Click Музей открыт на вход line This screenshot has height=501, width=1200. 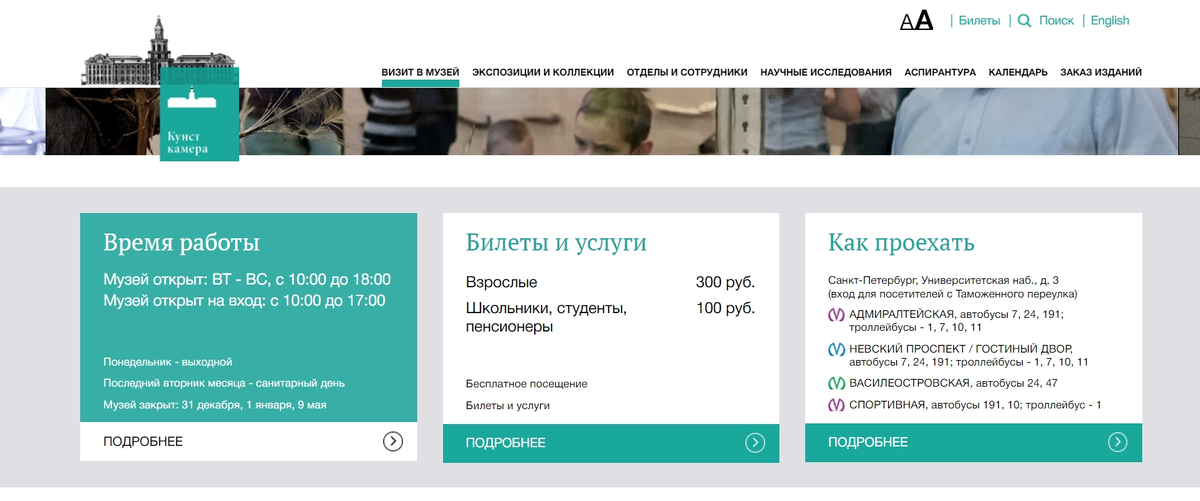[244, 301]
